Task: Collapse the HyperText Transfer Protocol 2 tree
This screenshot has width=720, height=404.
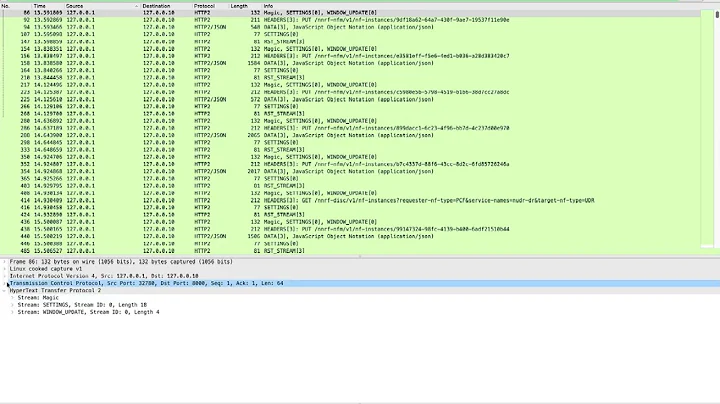Action: tap(5, 291)
